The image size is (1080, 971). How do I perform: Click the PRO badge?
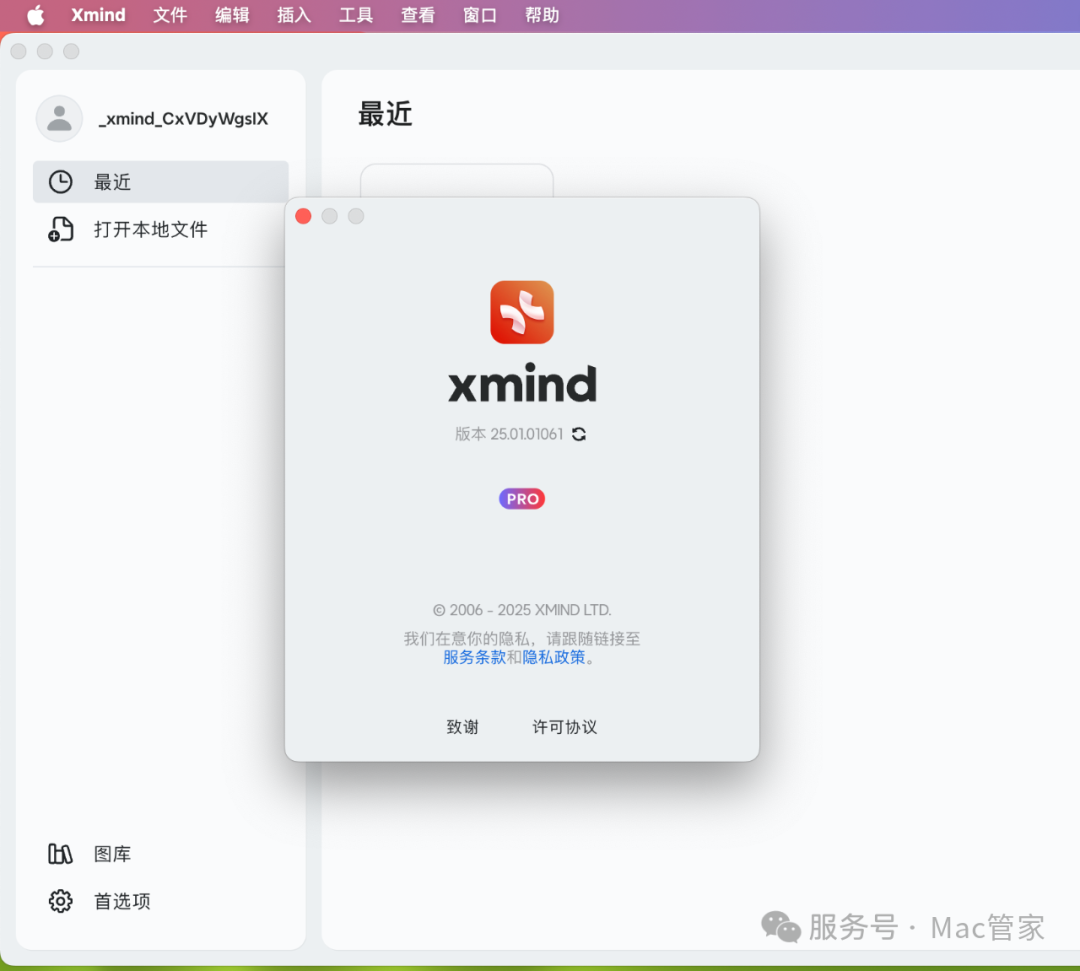coord(522,499)
